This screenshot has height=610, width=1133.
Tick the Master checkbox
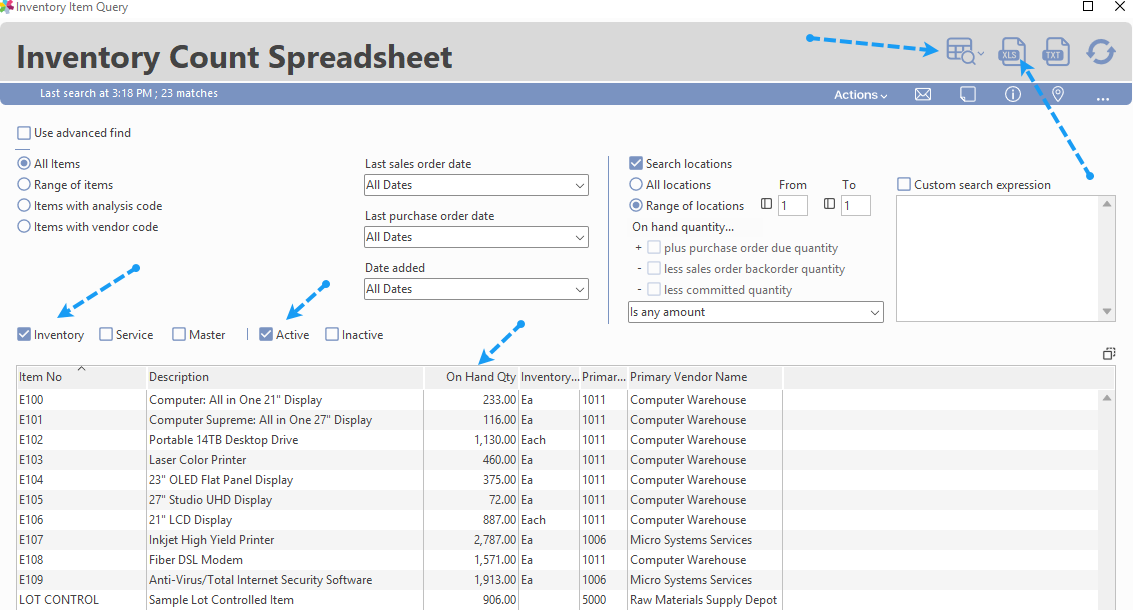point(179,335)
